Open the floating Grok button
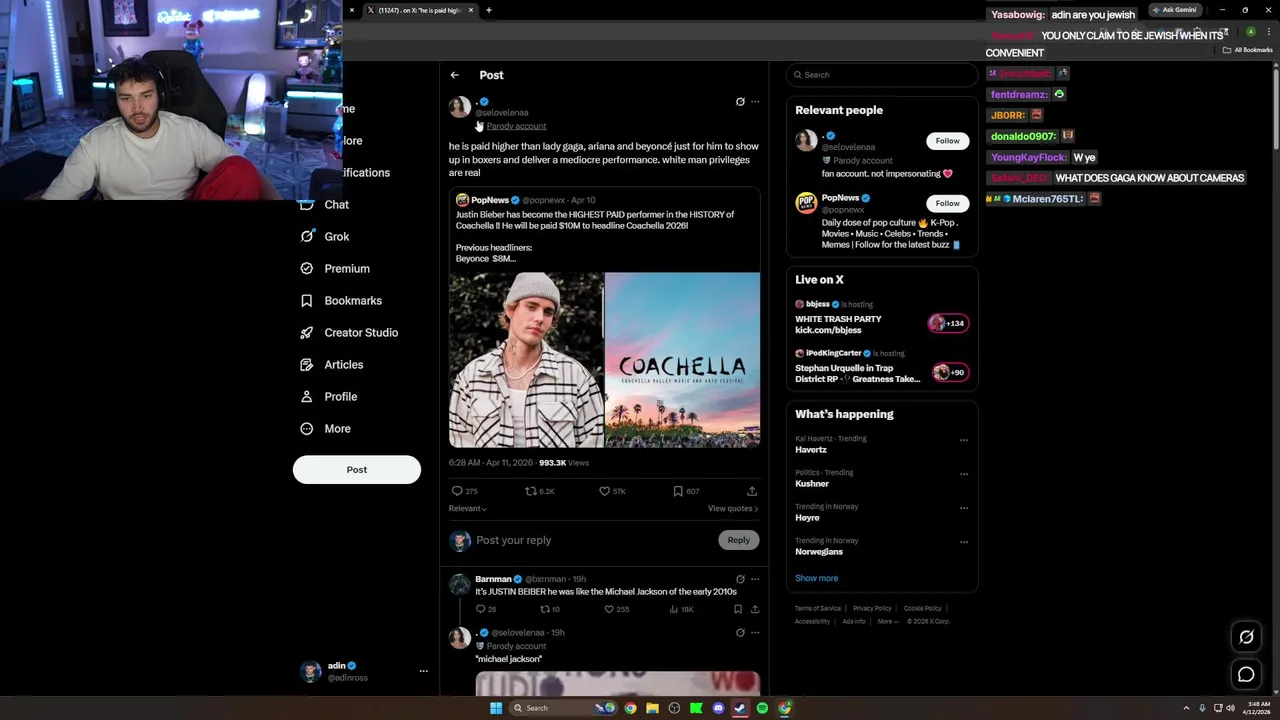Image resolution: width=1280 pixels, height=720 pixels. click(1246, 637)
